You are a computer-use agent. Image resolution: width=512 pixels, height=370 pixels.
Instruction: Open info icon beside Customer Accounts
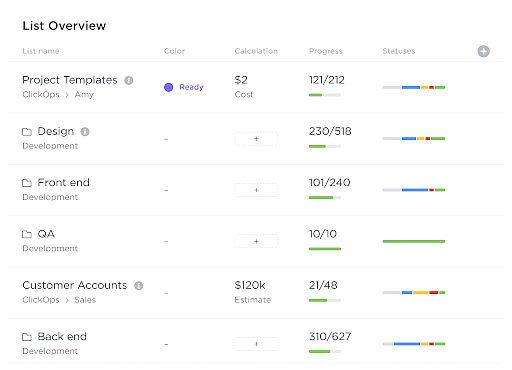139,286
